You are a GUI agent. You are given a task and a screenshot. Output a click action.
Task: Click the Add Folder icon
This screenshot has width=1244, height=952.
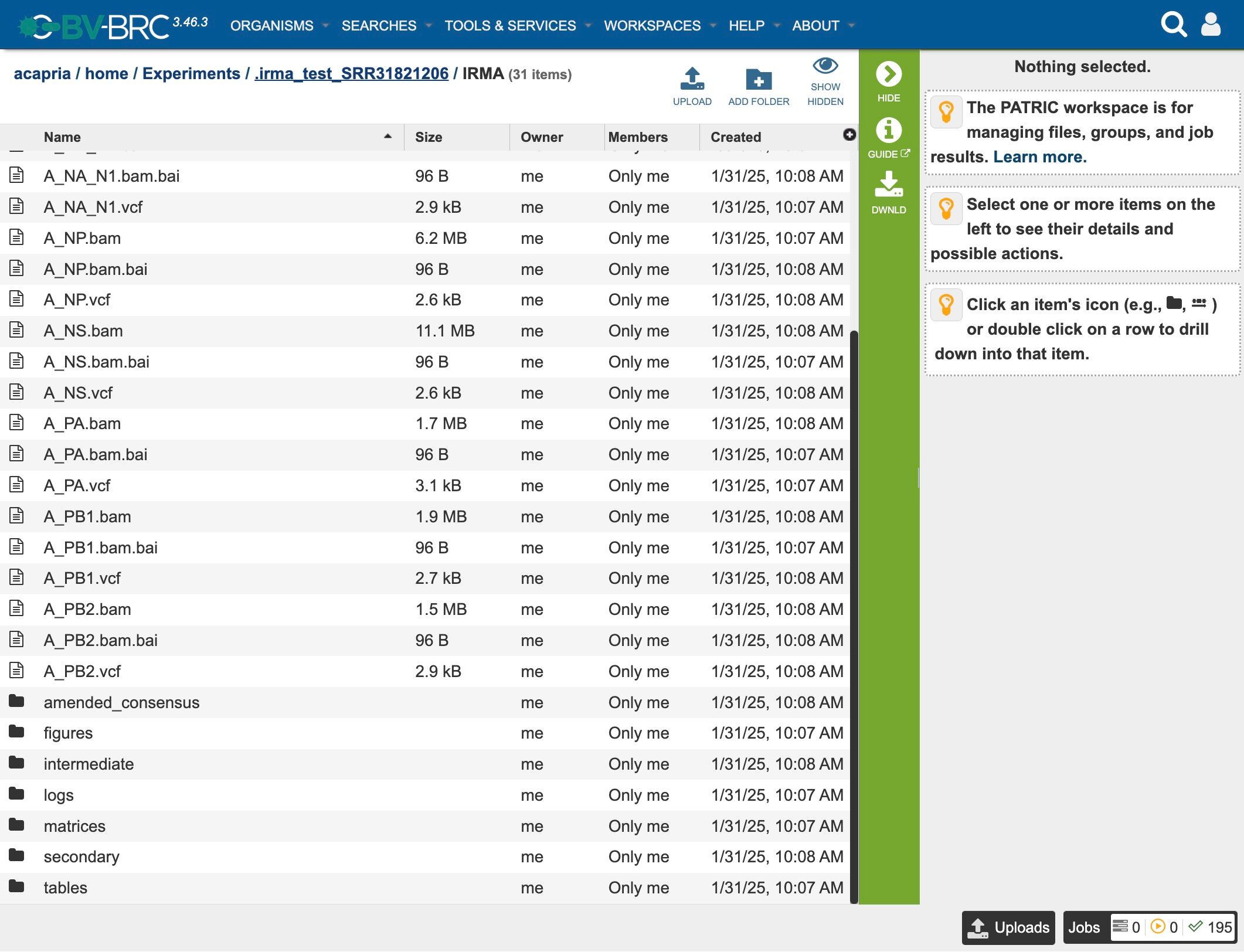758,79
